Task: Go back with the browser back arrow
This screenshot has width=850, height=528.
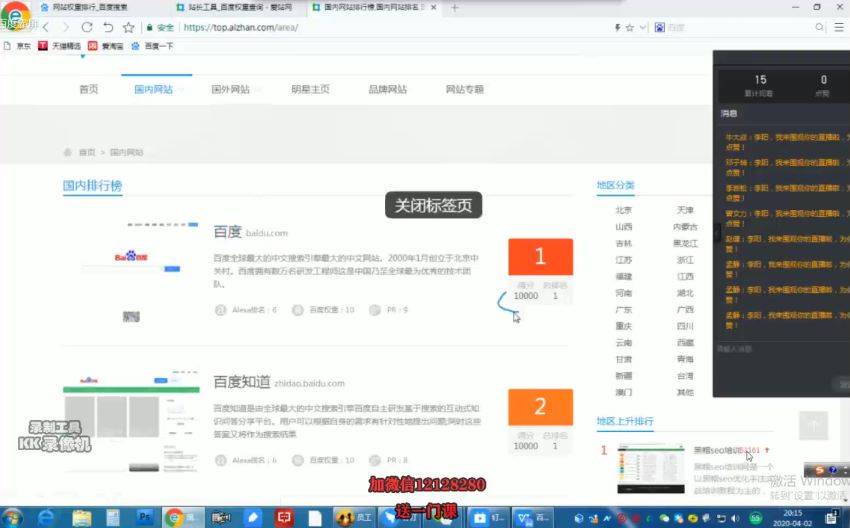Action: pos(46,27)
